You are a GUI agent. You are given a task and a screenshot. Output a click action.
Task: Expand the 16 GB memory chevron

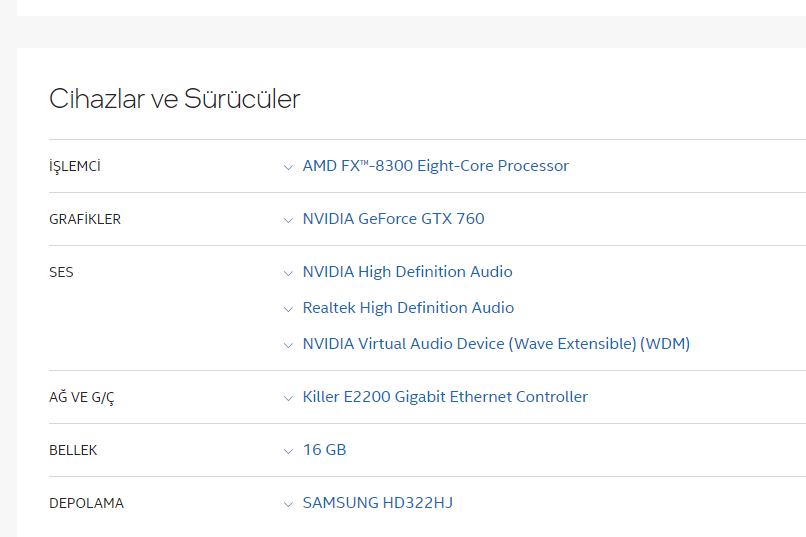tap(288, 451)
